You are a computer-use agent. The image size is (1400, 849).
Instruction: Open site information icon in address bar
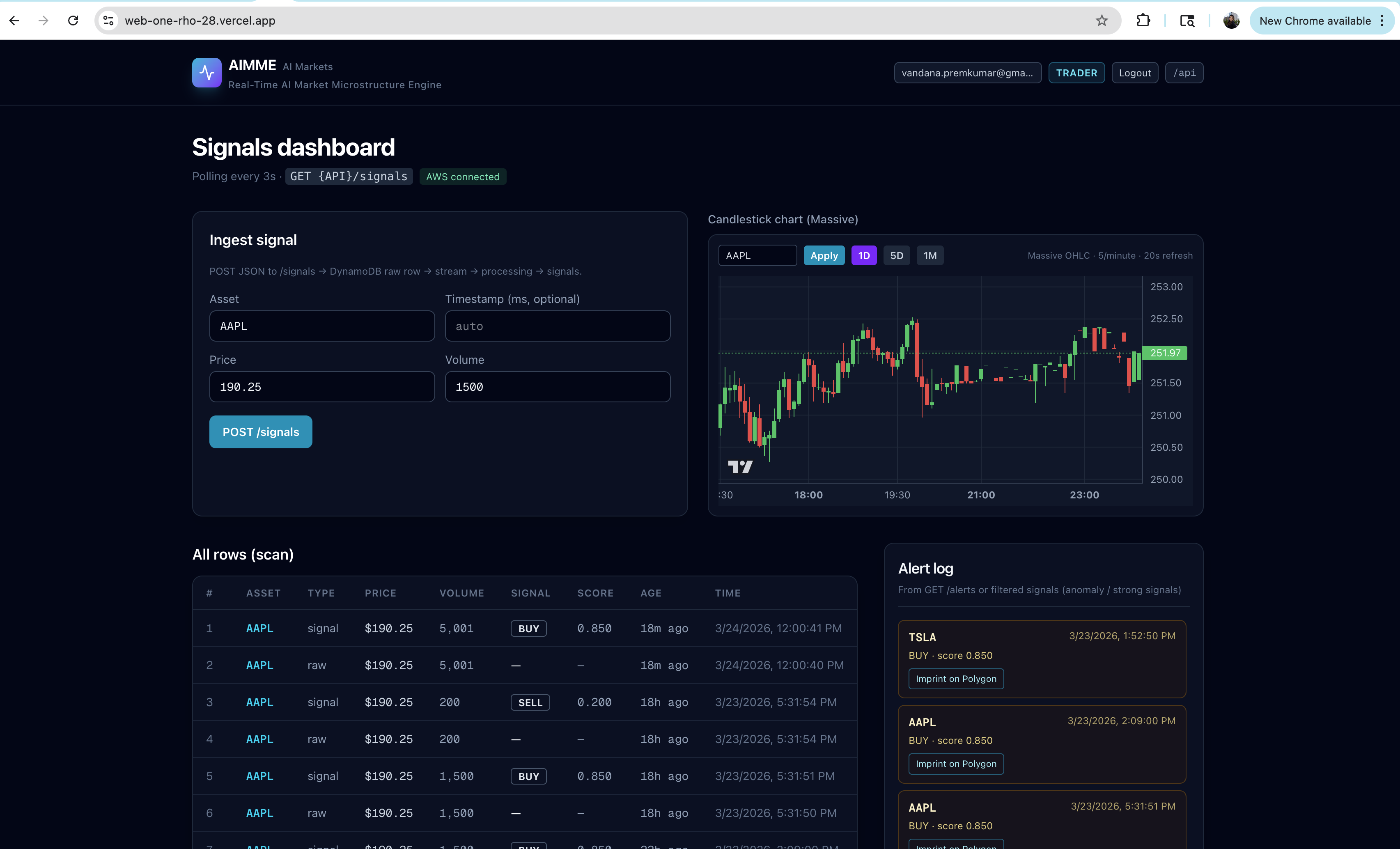coord(108,21)
